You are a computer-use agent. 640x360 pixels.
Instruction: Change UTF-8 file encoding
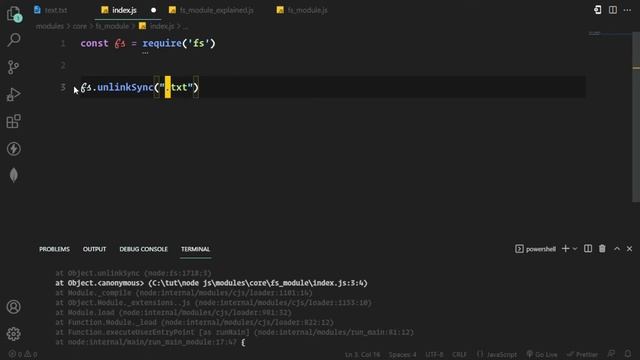(x=434, y=354)
